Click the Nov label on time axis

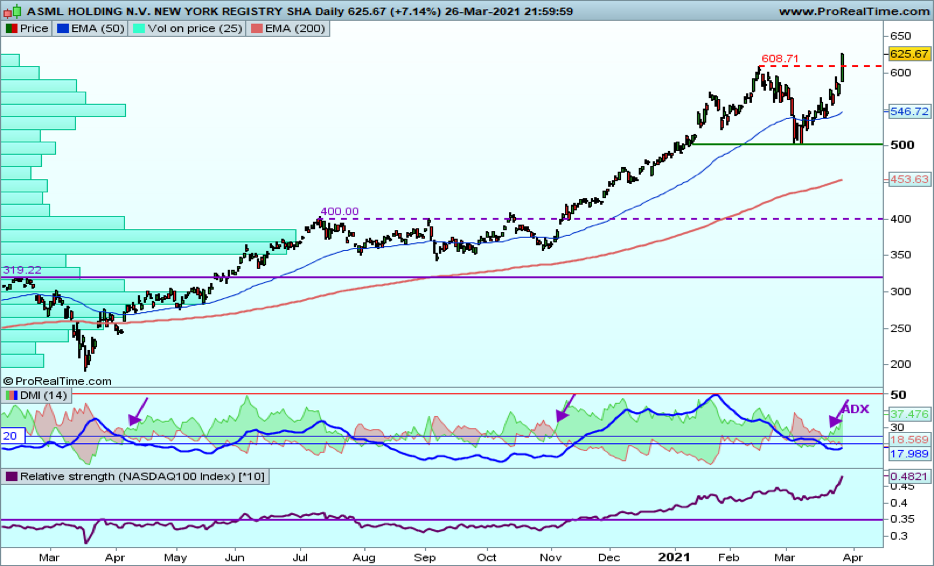point(550,558)
